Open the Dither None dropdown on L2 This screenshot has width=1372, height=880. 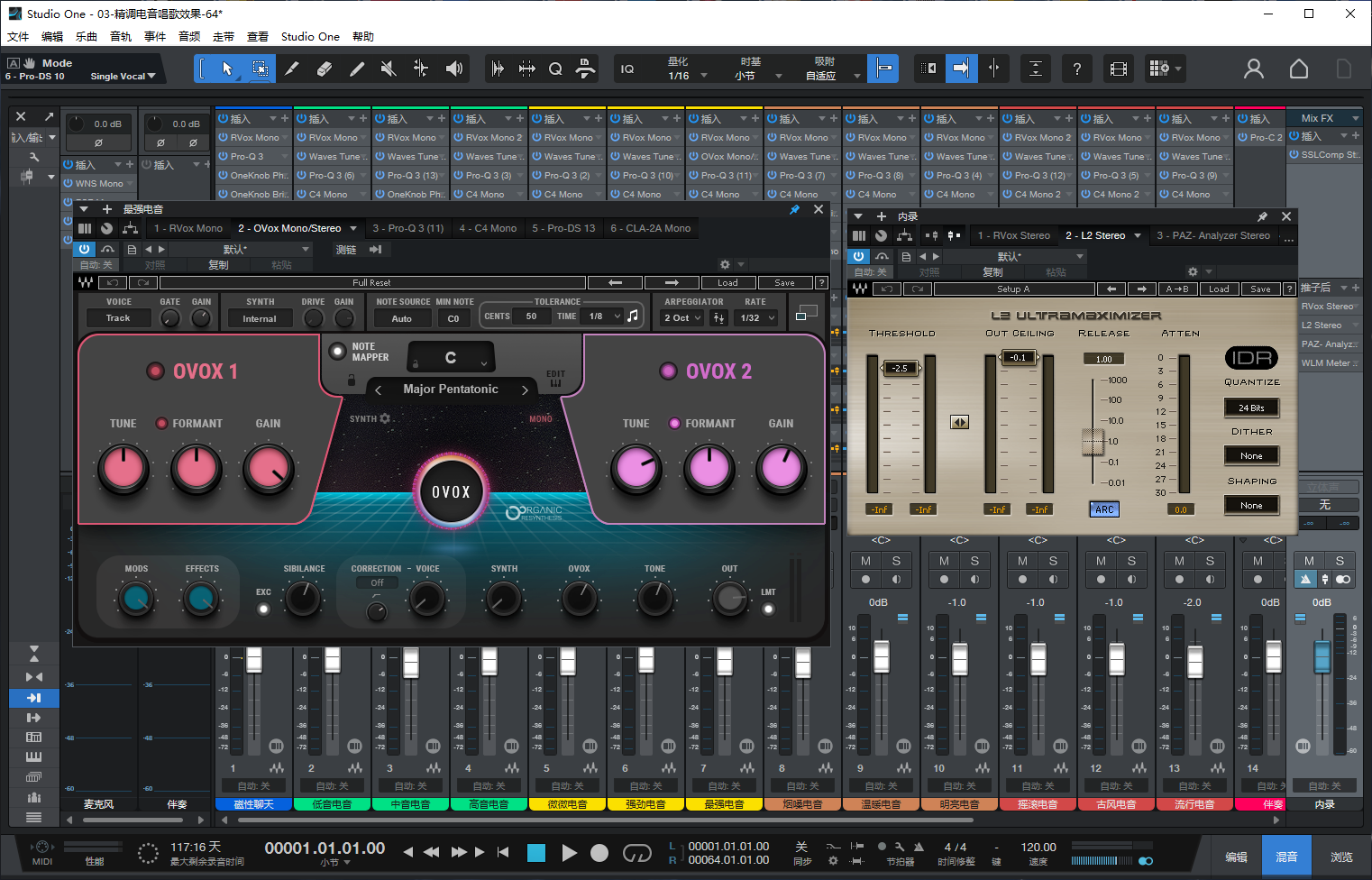pyautogui.click(x=1251, y=455)
